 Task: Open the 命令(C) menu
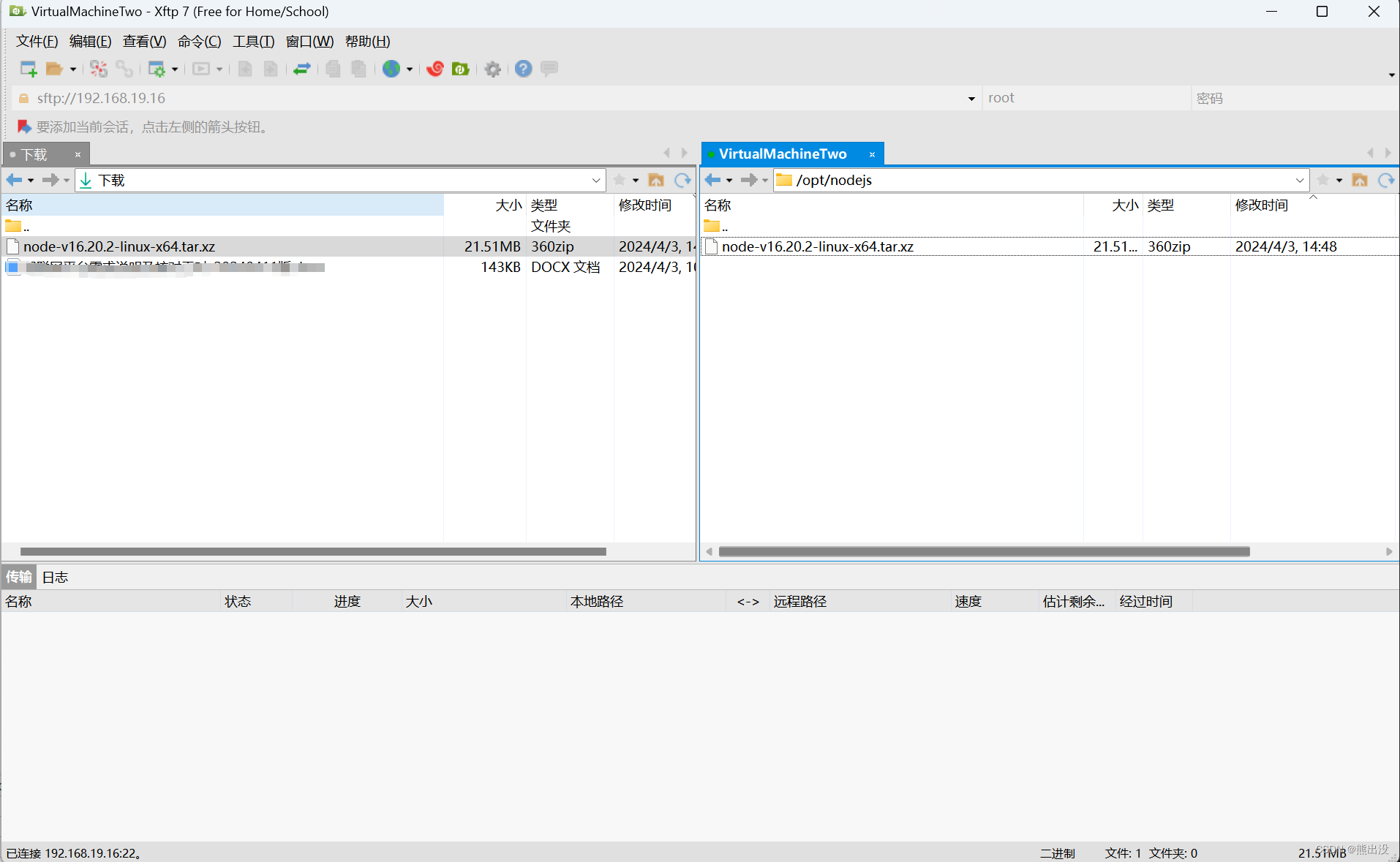tap(199, 42)
